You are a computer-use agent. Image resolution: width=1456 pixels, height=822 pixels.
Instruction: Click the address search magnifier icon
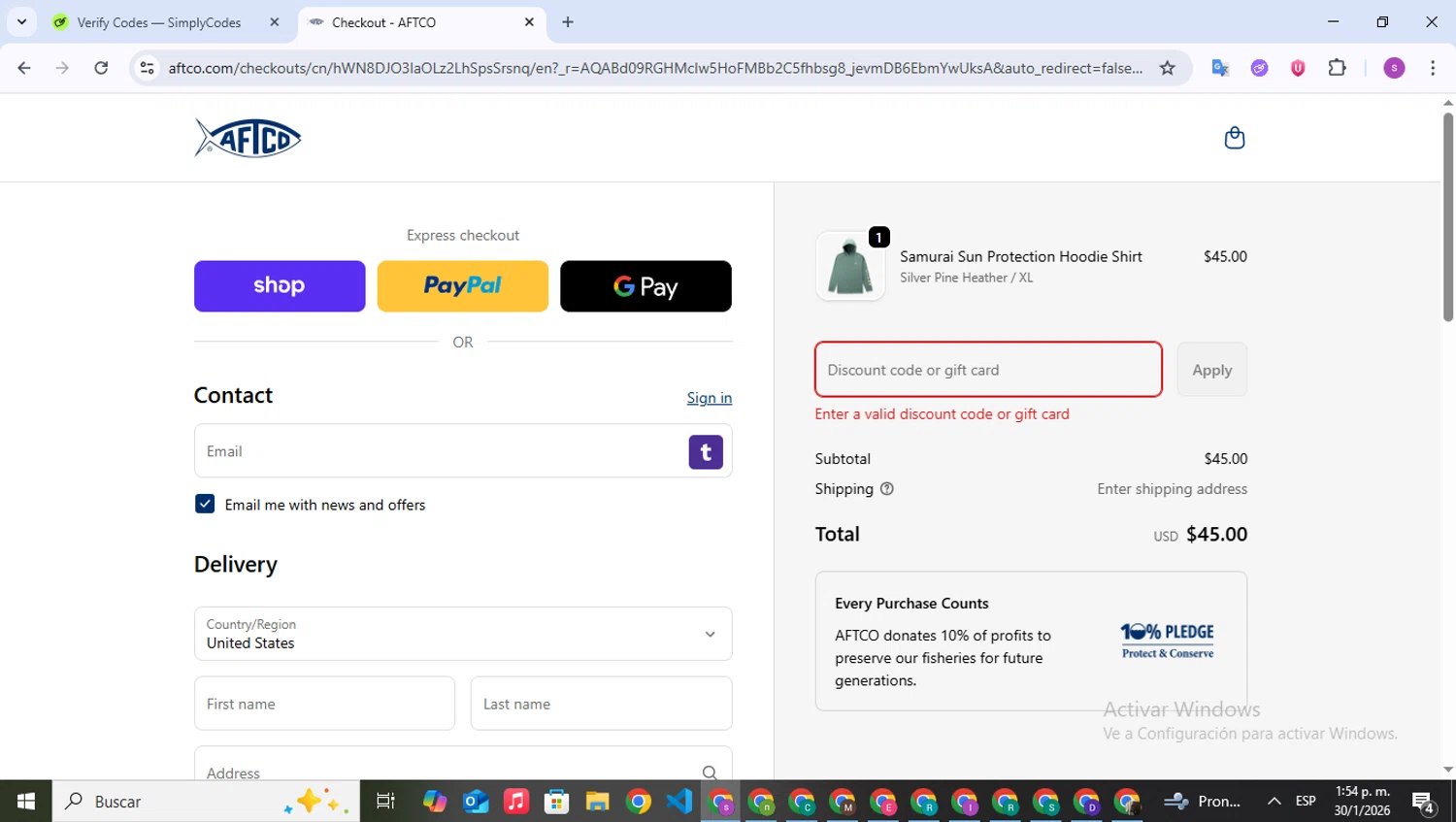pyautogui.click(x=710, y=773)
